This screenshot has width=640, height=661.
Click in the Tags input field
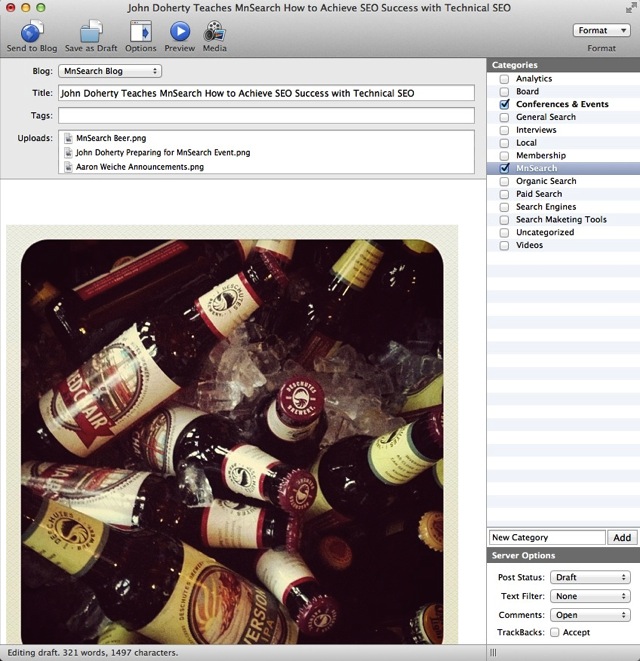[x=265, y=115]
